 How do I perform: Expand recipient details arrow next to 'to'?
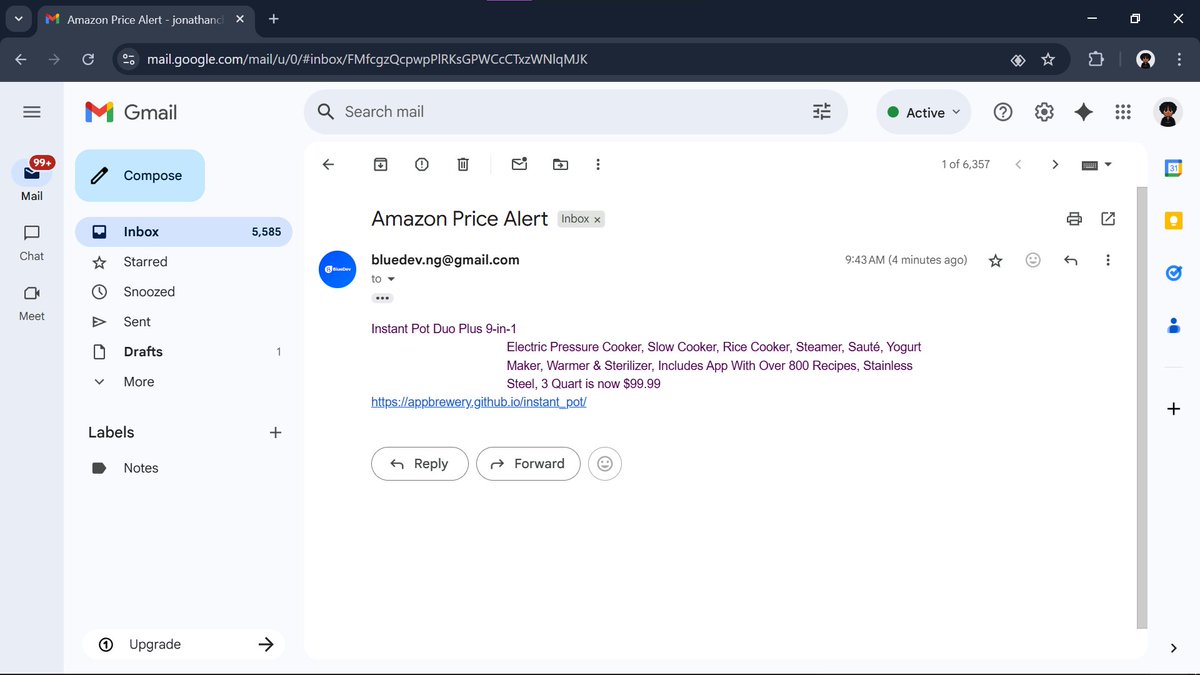tap(391, 279)
